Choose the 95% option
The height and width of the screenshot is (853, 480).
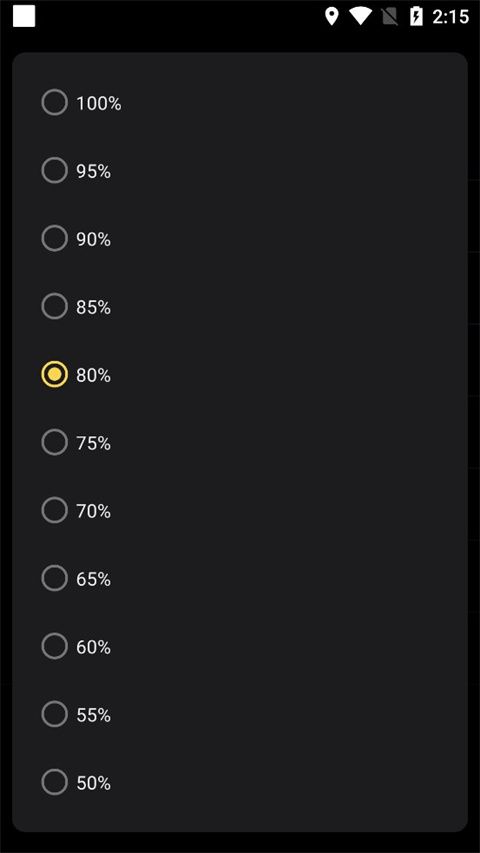[x=54, y=171]
